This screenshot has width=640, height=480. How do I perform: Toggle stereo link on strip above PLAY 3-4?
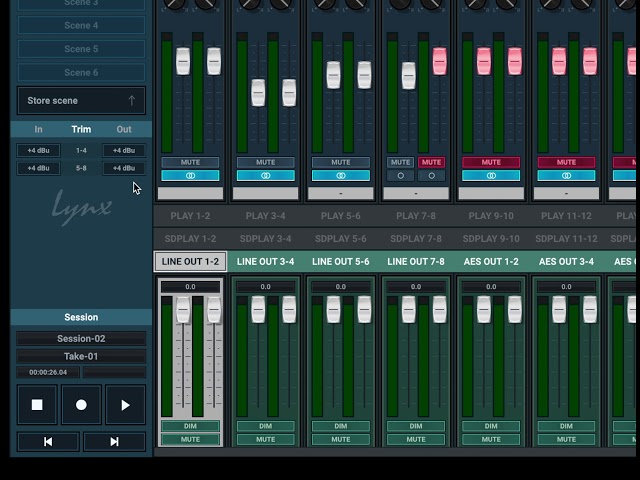click(x=265, y=176)
